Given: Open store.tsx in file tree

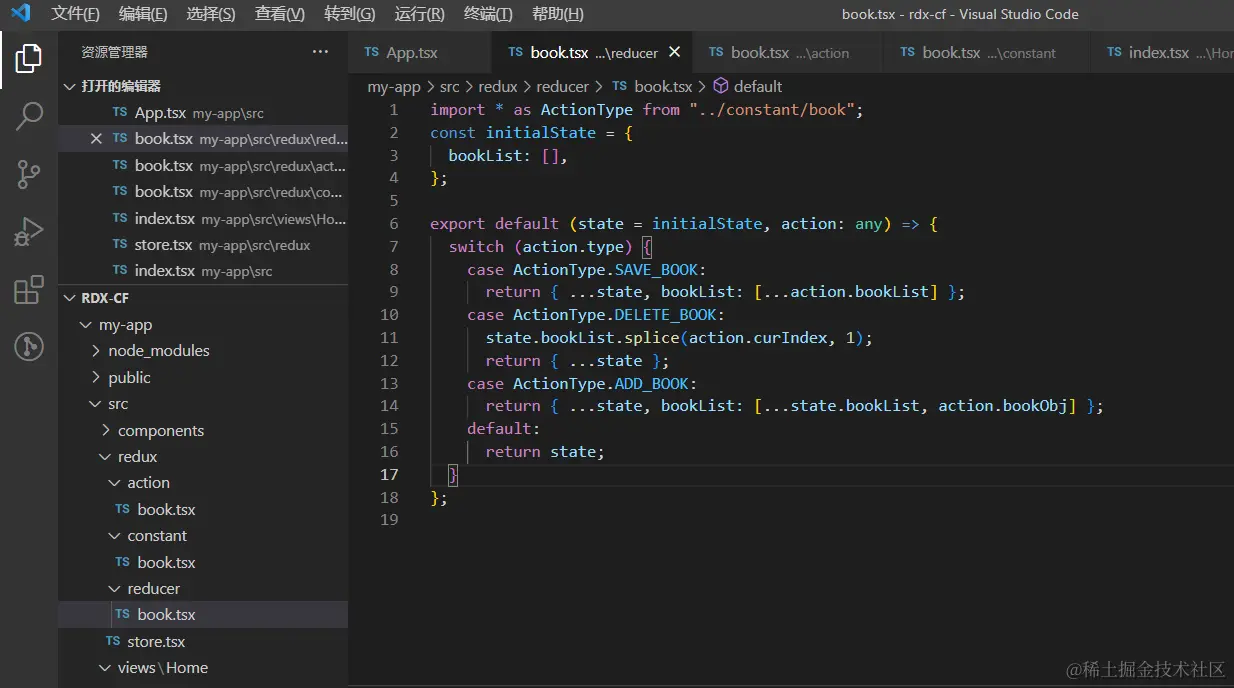Looking at the screenshot, I should coord(203,642).
